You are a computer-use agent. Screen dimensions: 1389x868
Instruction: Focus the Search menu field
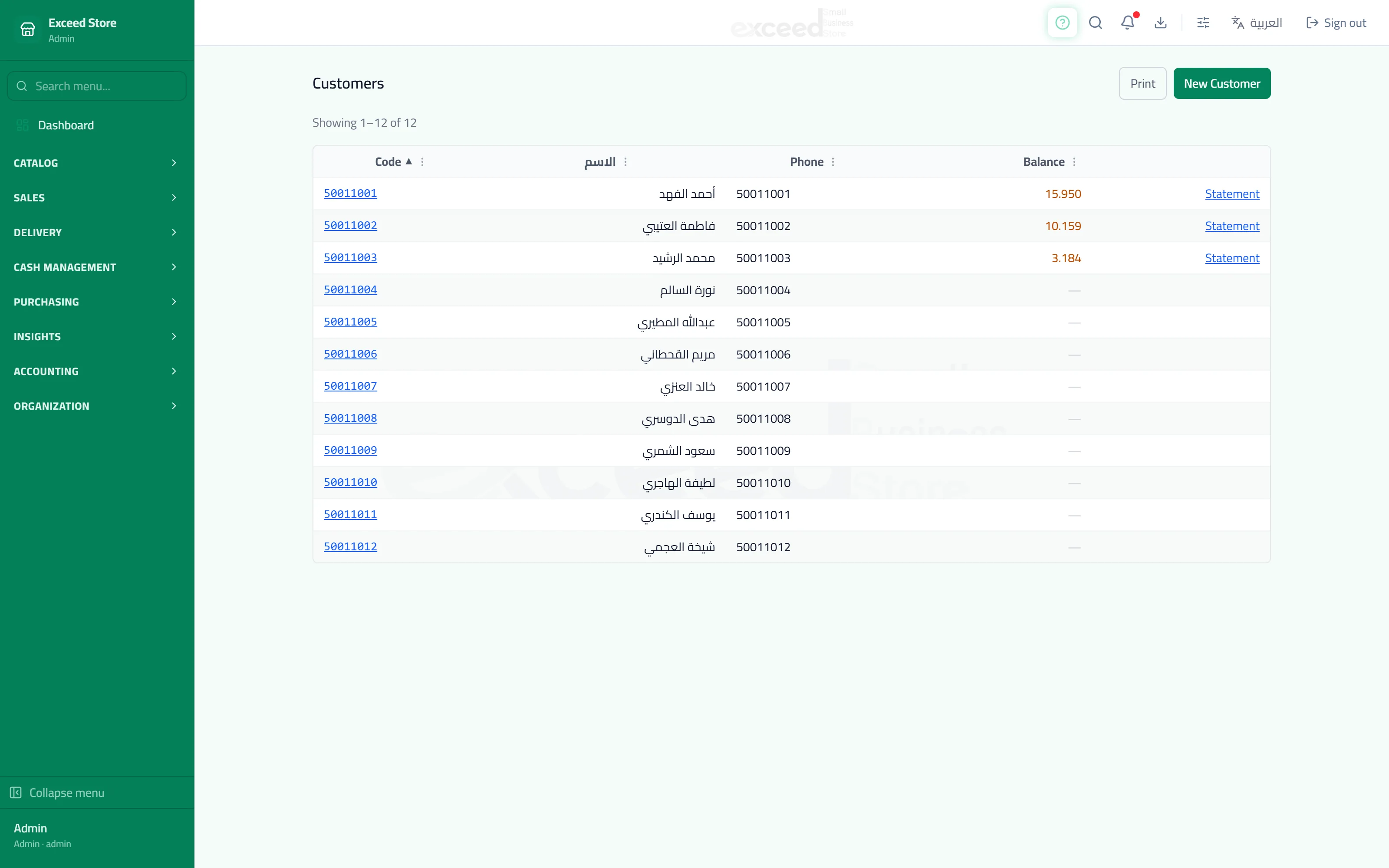pos(96,86)
